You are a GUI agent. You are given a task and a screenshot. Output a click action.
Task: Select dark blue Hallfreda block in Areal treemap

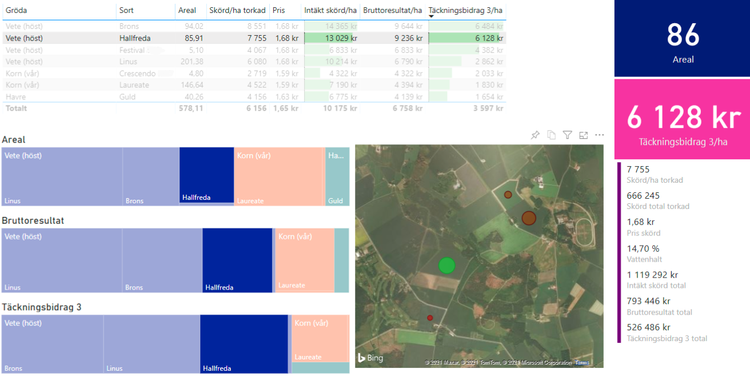tap(207, 175)
